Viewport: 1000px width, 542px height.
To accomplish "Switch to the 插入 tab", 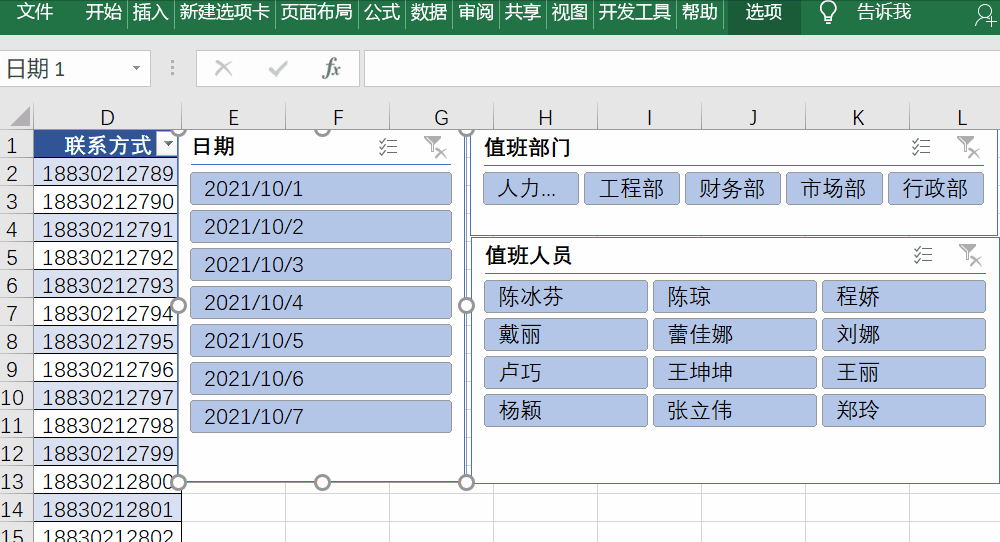I will 151,11.
